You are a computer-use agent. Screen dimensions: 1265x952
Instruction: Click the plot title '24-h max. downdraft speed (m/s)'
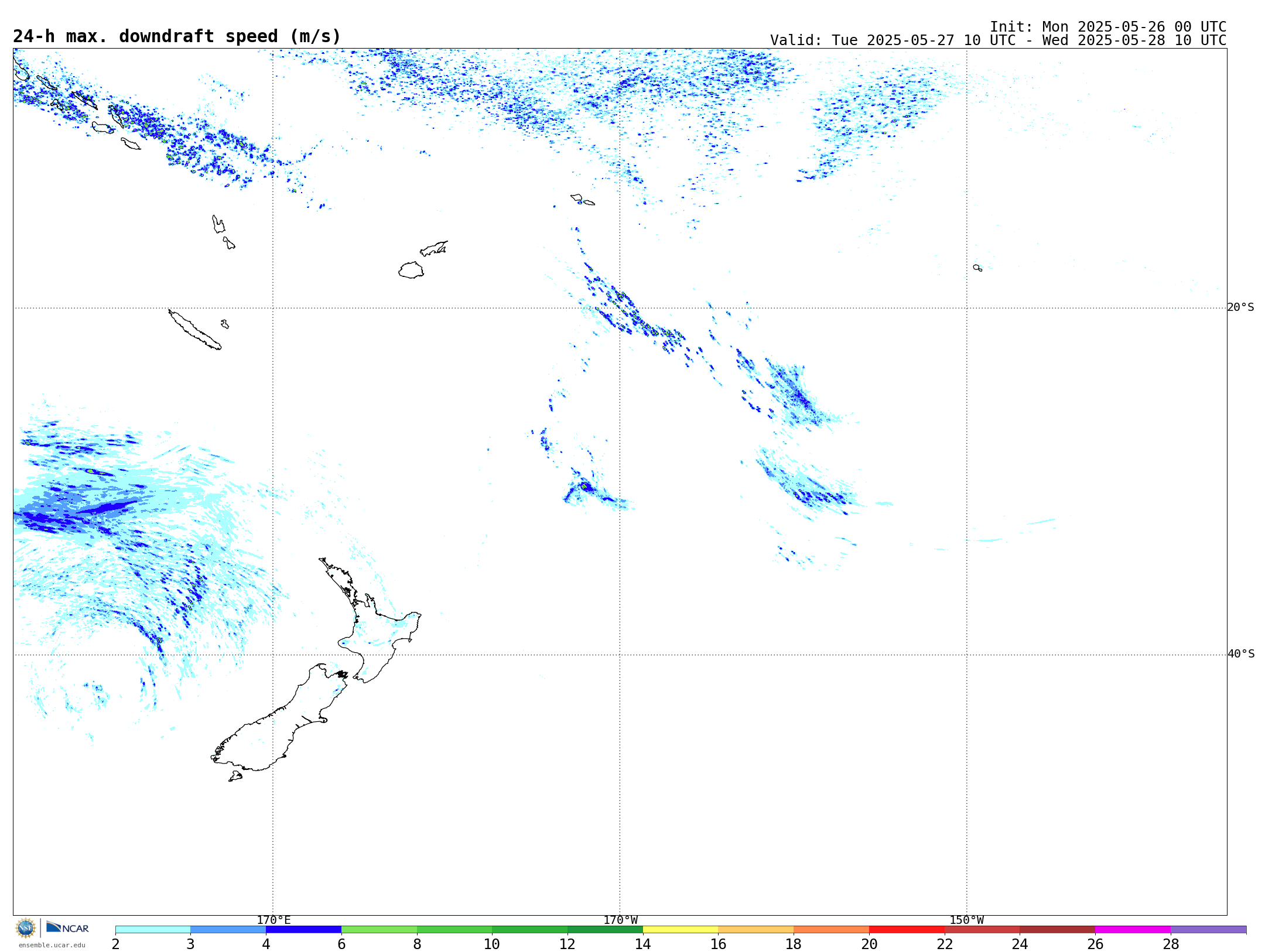pos(177,36)
